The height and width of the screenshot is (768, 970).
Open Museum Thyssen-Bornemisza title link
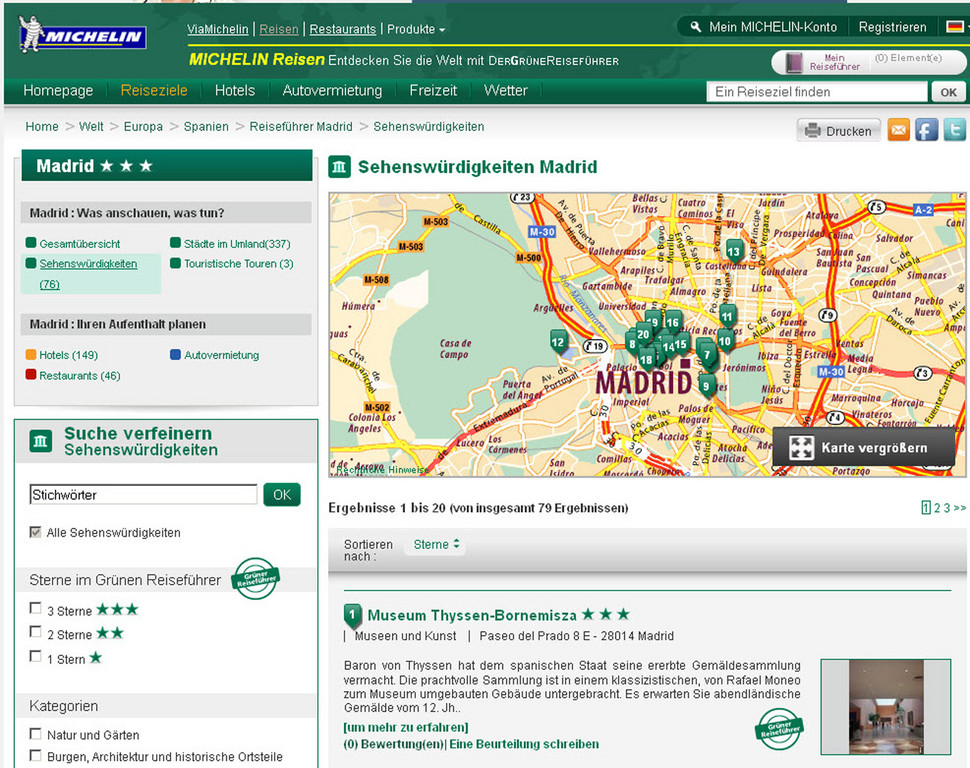472,615
